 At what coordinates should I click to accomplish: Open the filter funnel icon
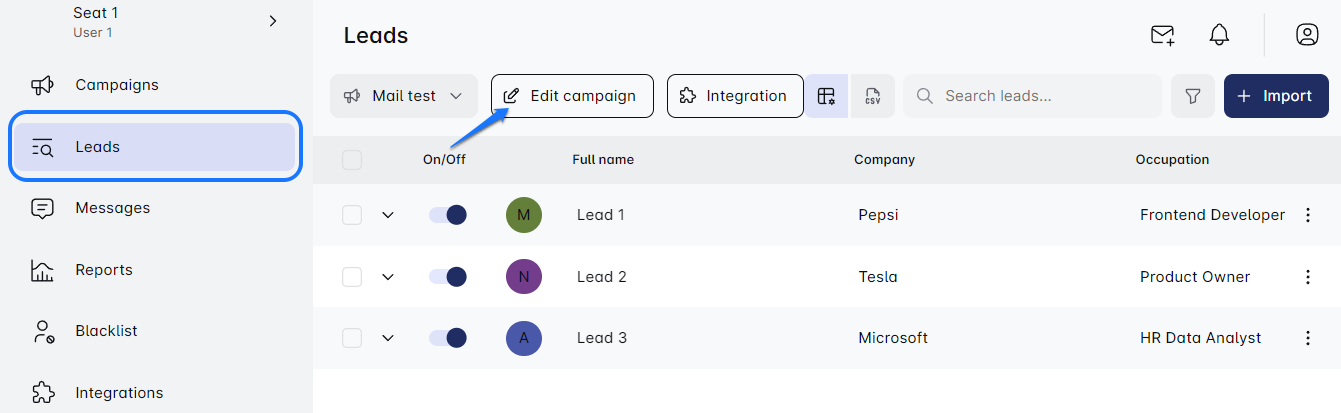point(1192,96)
